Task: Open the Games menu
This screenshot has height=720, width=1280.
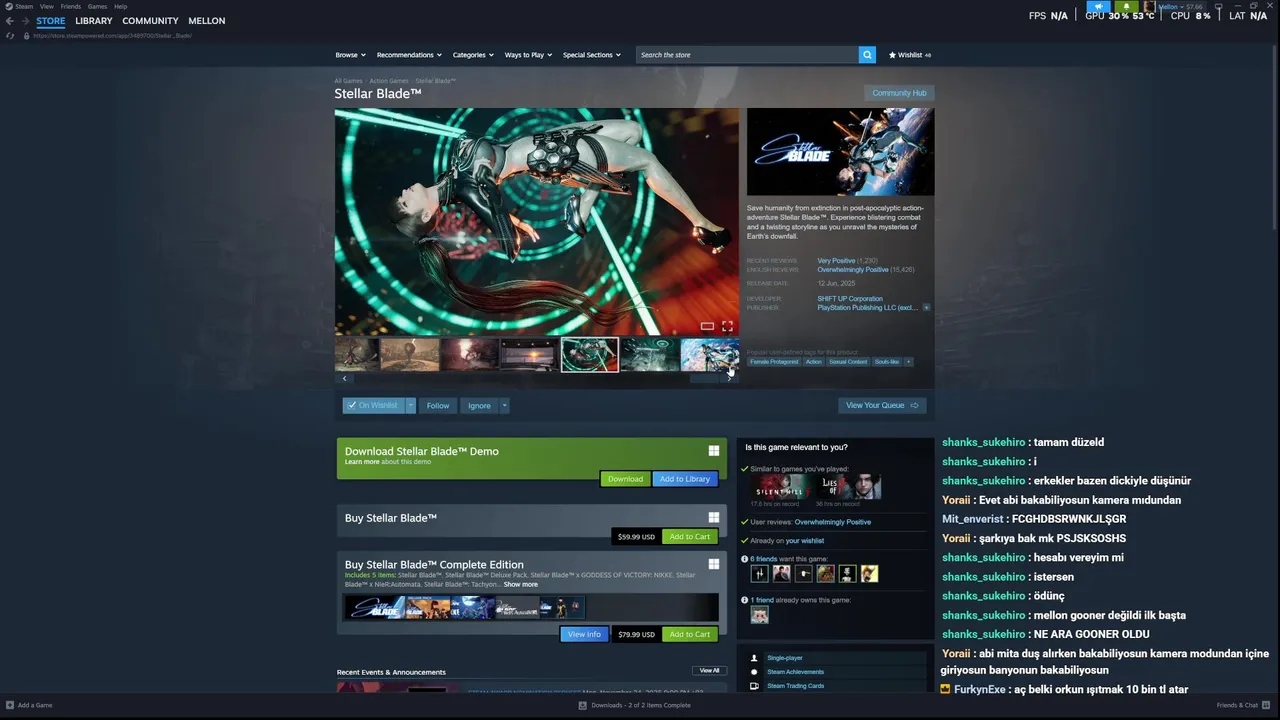Action: pos(97,6)
